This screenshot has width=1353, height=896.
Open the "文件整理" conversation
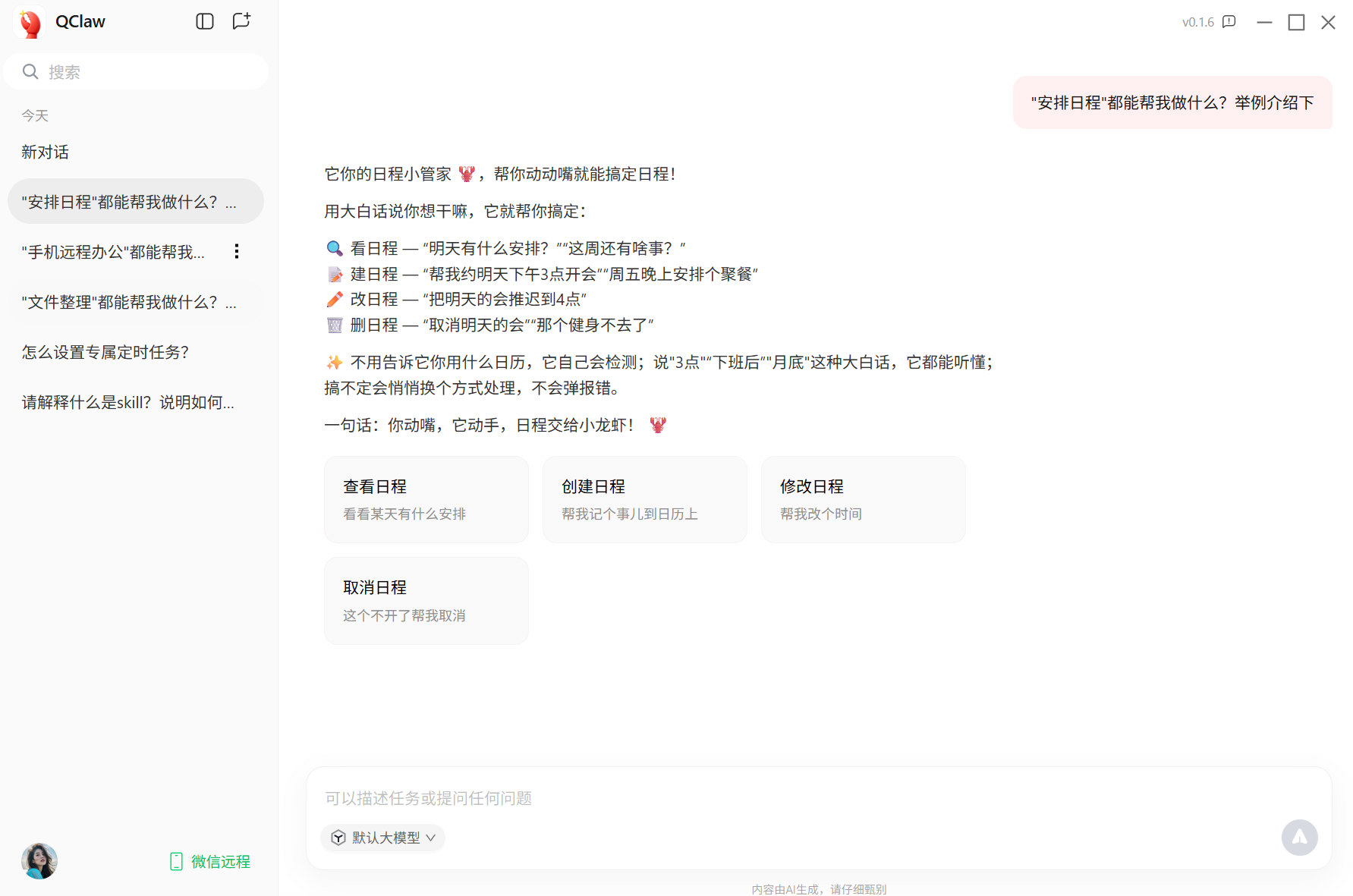[136, 302]
